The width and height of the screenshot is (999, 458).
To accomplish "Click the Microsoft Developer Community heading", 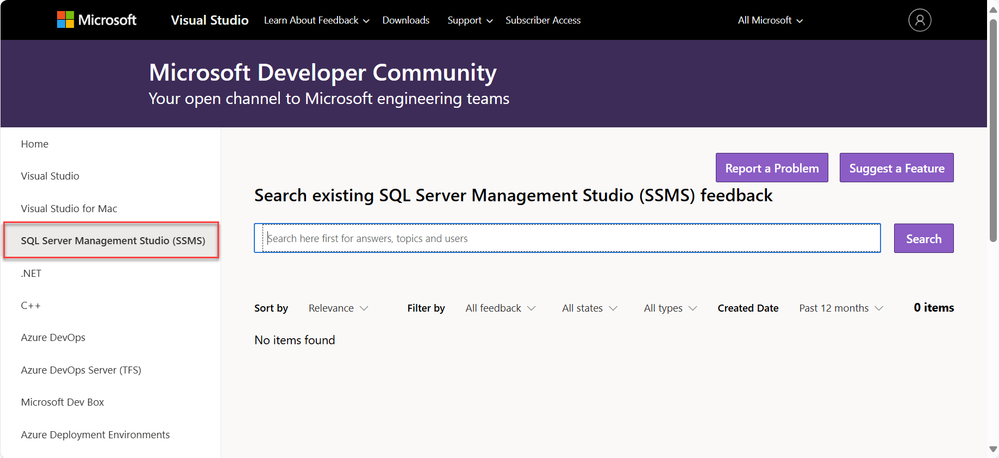I will (x=322, y=73).
